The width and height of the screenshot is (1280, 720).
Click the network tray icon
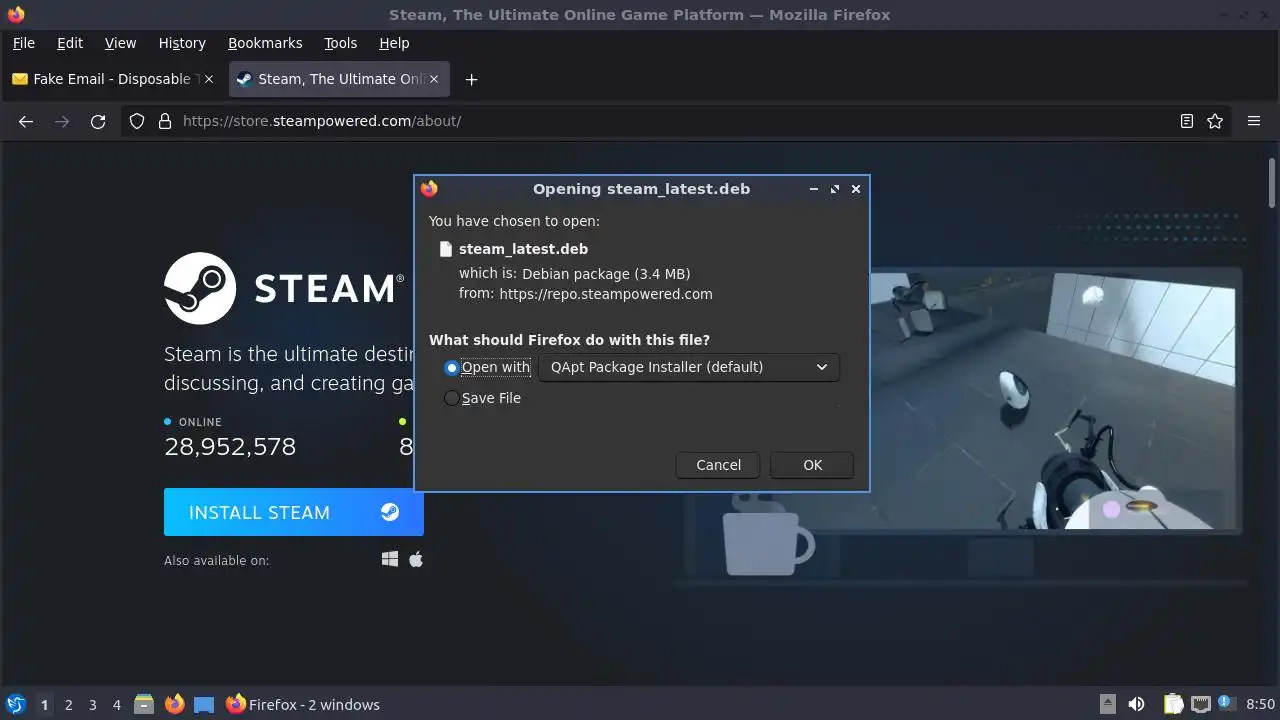click(1200, 704)
